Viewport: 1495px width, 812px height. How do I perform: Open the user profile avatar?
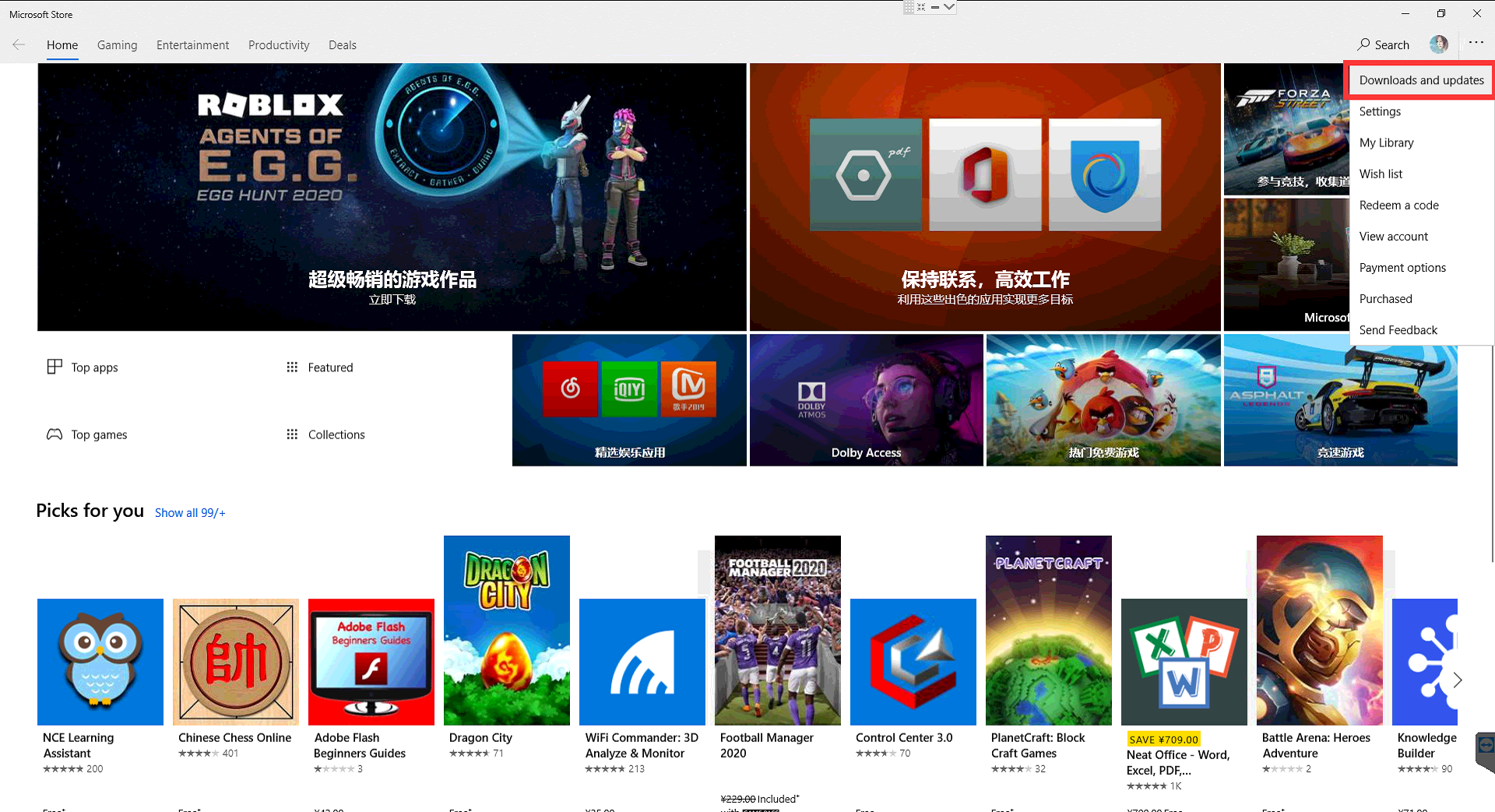coord(1439,44)
